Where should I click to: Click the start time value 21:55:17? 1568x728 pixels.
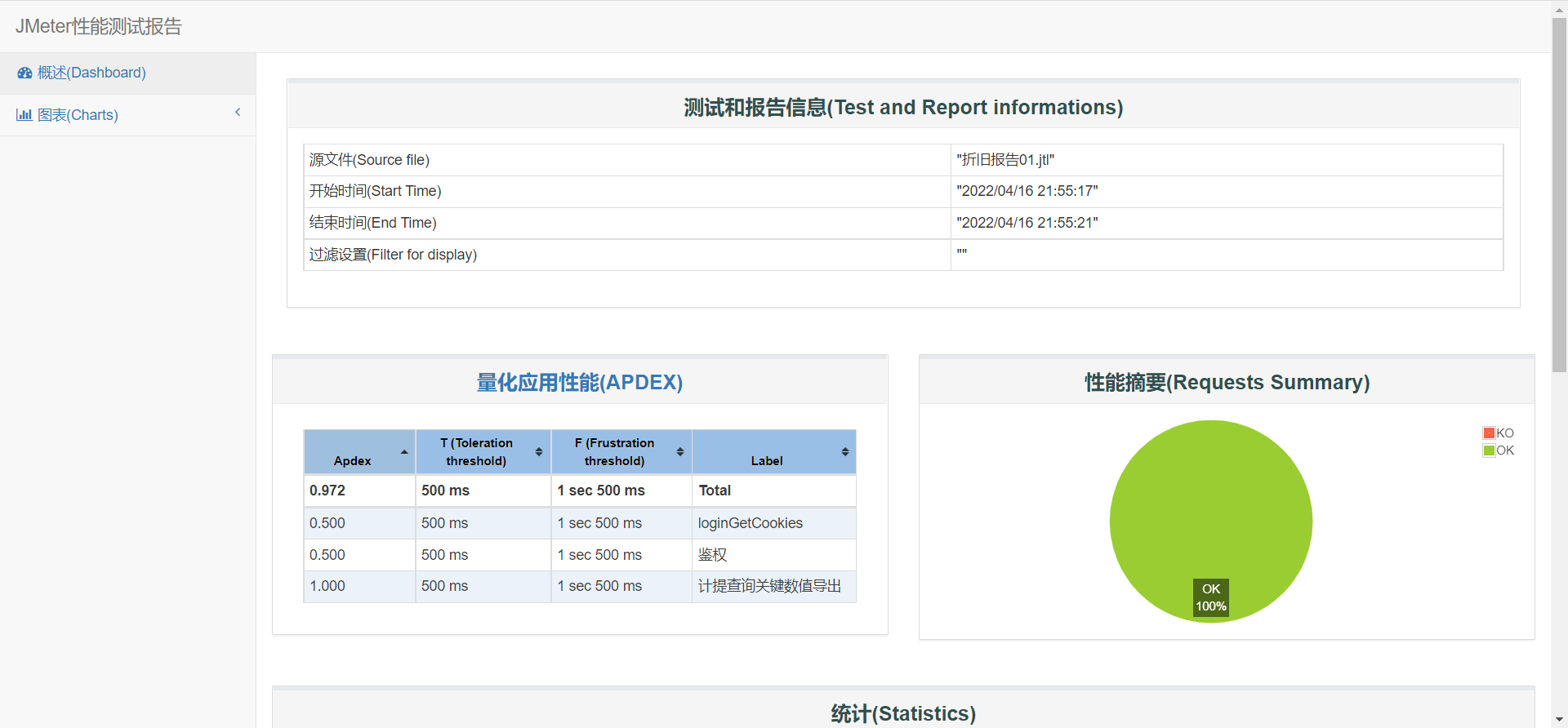(1027, 191)
